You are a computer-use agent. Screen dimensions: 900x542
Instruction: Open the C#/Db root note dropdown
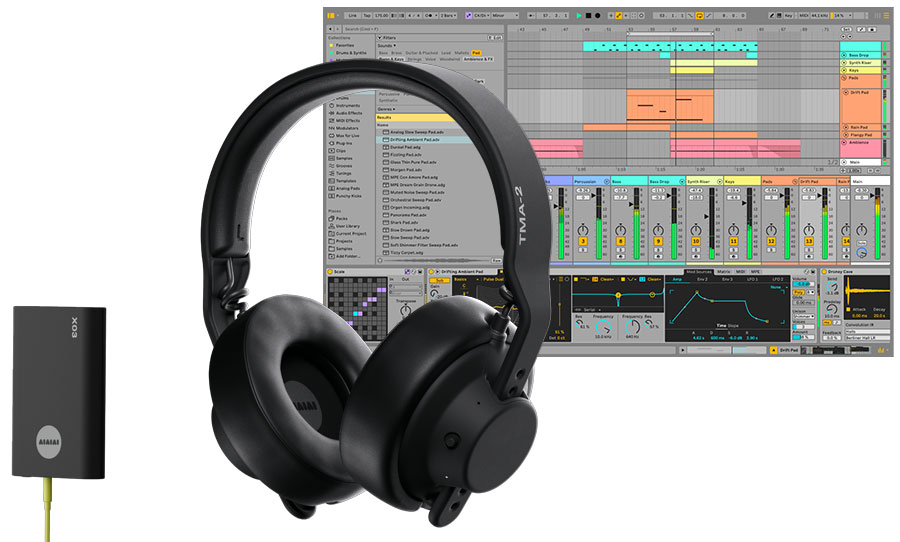point(482,16)
